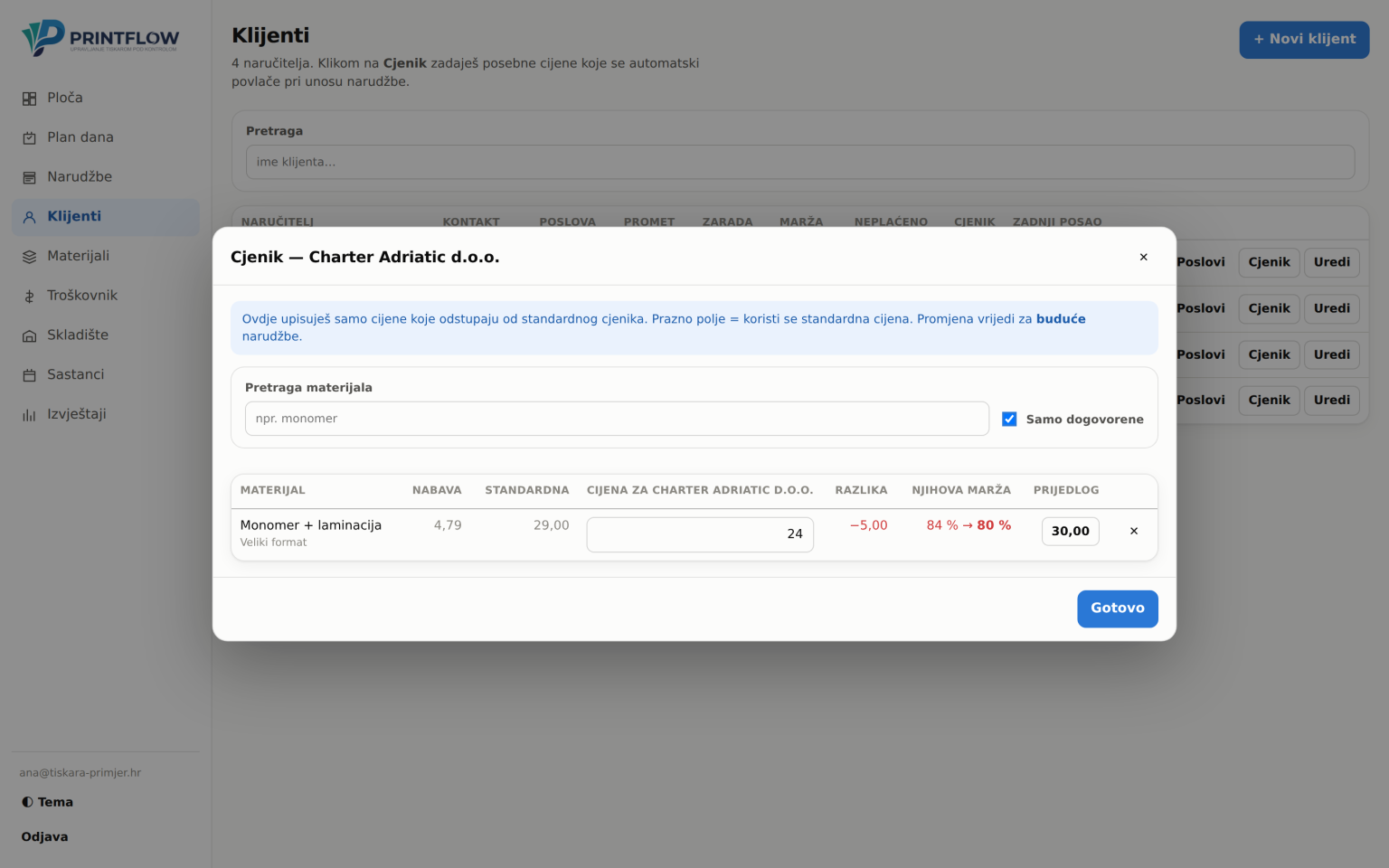
Task: Apply the suggested price 30,00
Action: point(1071,531)
